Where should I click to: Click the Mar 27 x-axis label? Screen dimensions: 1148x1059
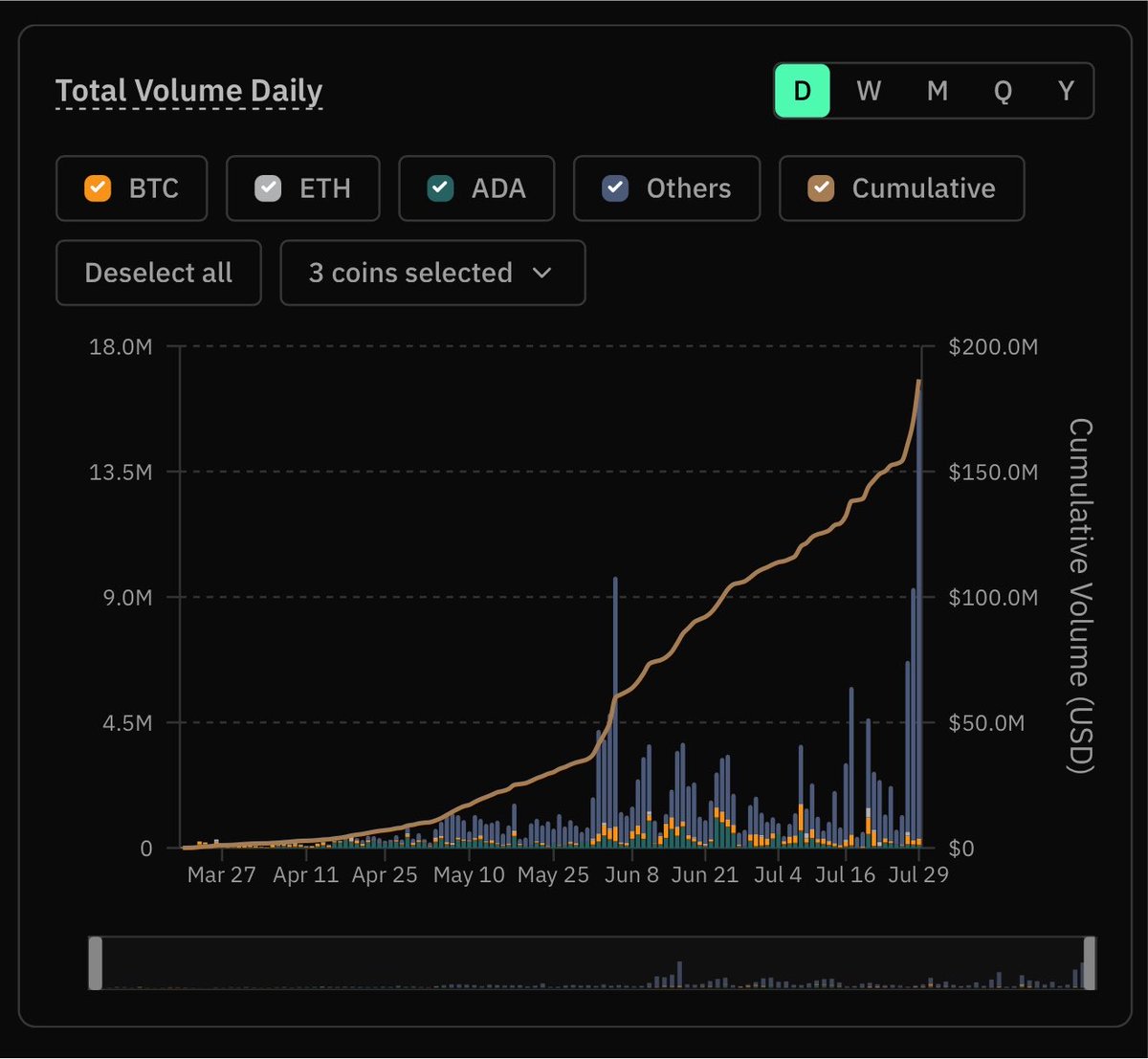(x=221, y=874)
